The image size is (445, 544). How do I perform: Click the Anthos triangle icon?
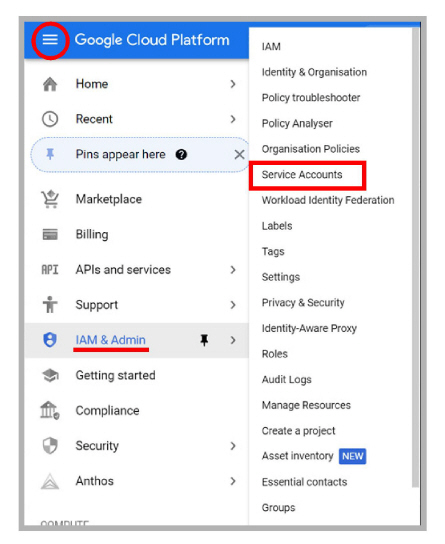pyautogui.click(x=50, y=481)
